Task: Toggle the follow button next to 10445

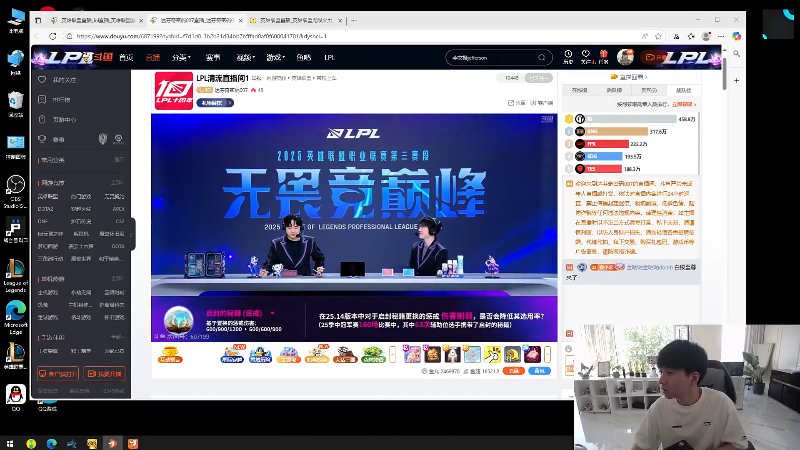Action: [538, 78]
